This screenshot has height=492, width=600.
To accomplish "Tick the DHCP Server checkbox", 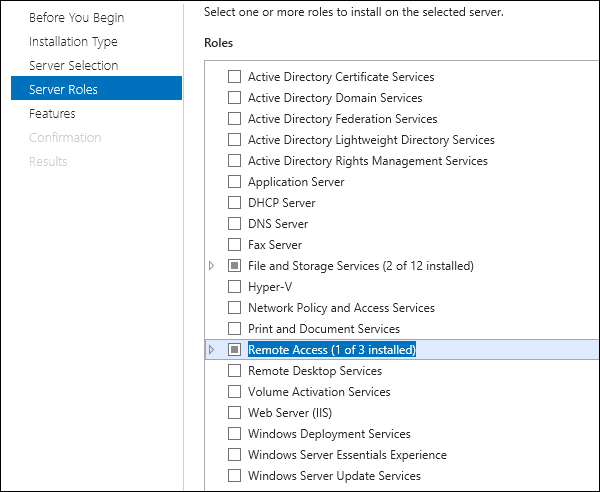I will tap(235, 203).
